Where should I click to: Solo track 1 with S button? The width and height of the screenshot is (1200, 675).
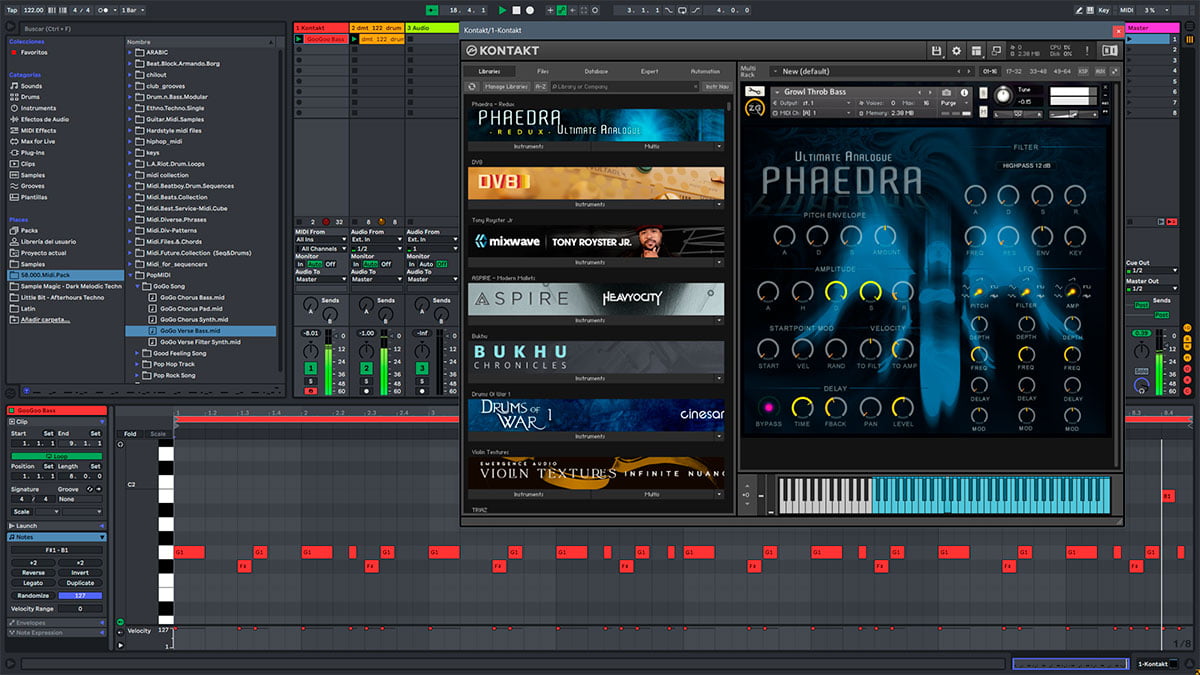tap(311, 381)
